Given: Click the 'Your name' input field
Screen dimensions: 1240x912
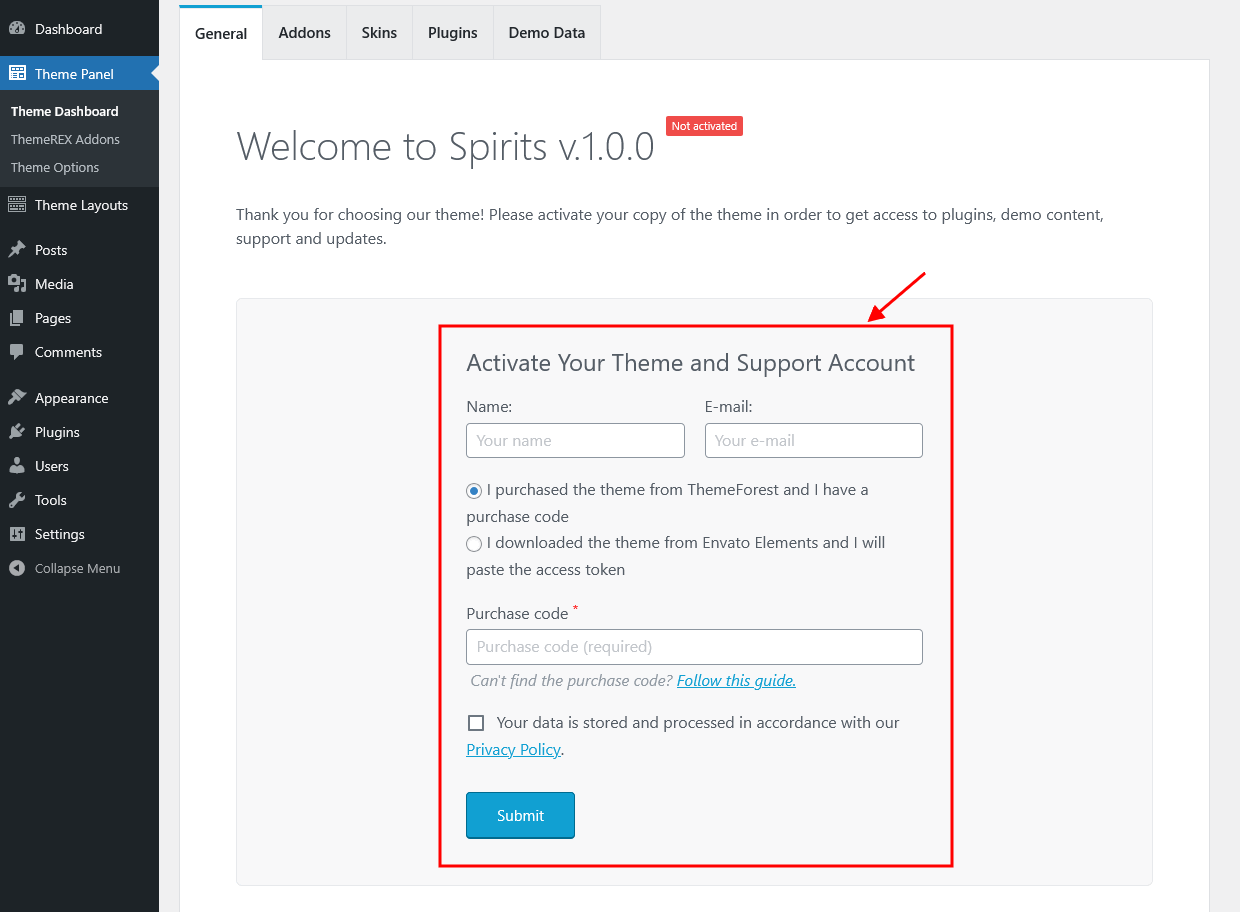Looking at the screenshot, I should click(575, 440).
